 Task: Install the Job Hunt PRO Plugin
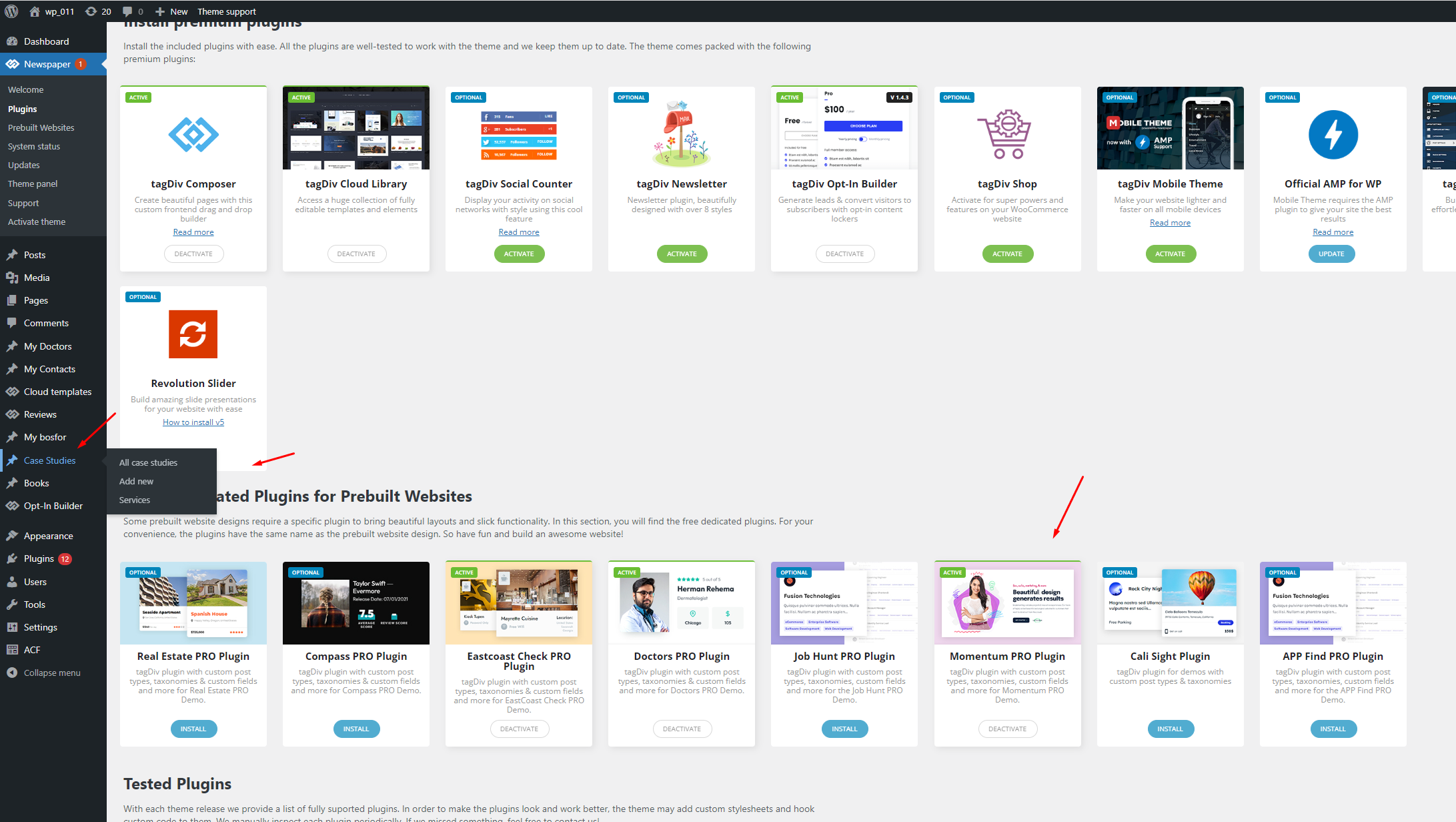tap(844, 729)
